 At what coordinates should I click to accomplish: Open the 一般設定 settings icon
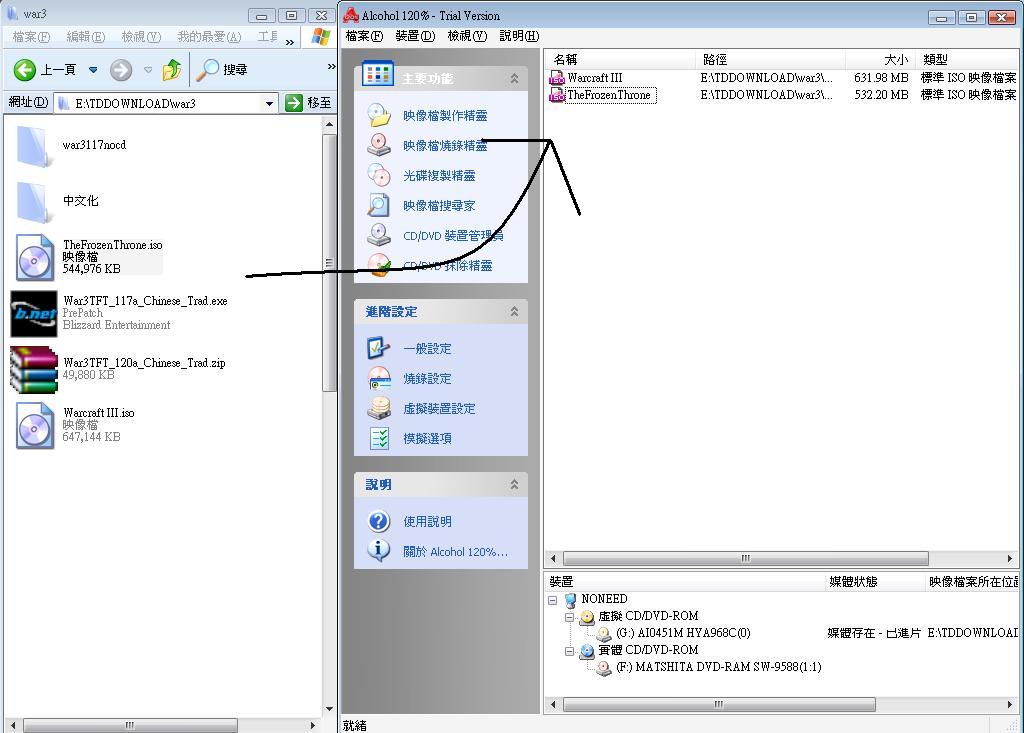click(379, 348)
